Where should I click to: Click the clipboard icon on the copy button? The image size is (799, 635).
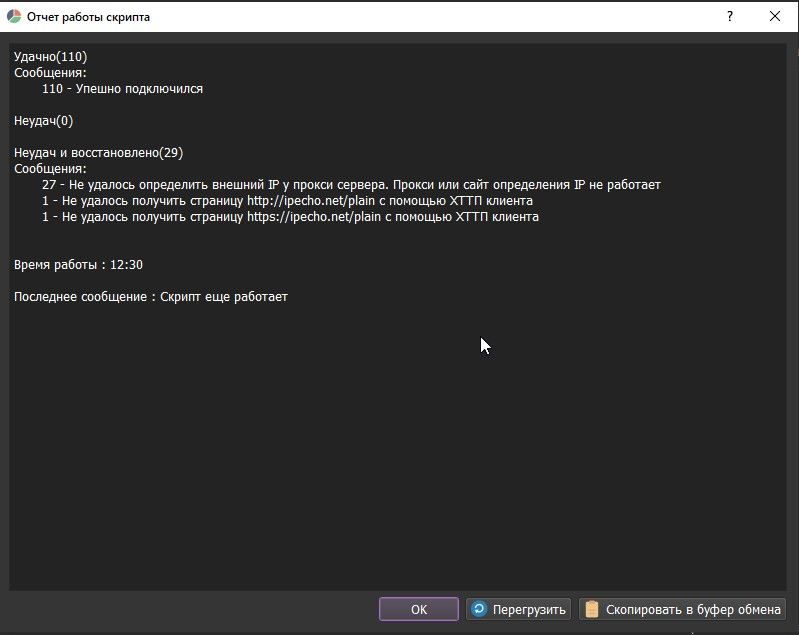[x=592, y=609]
